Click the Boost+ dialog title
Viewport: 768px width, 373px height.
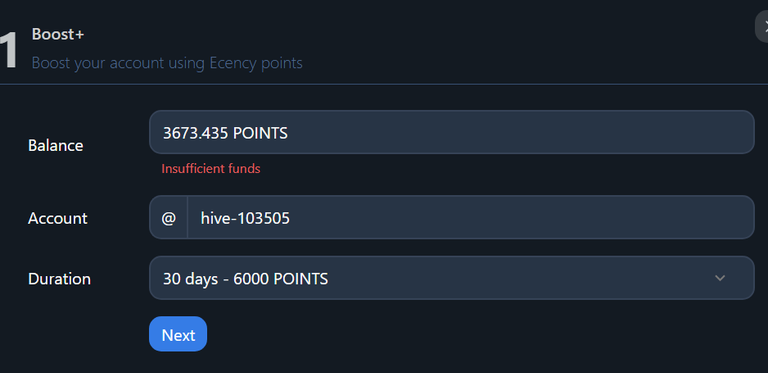tap(58, 34)
